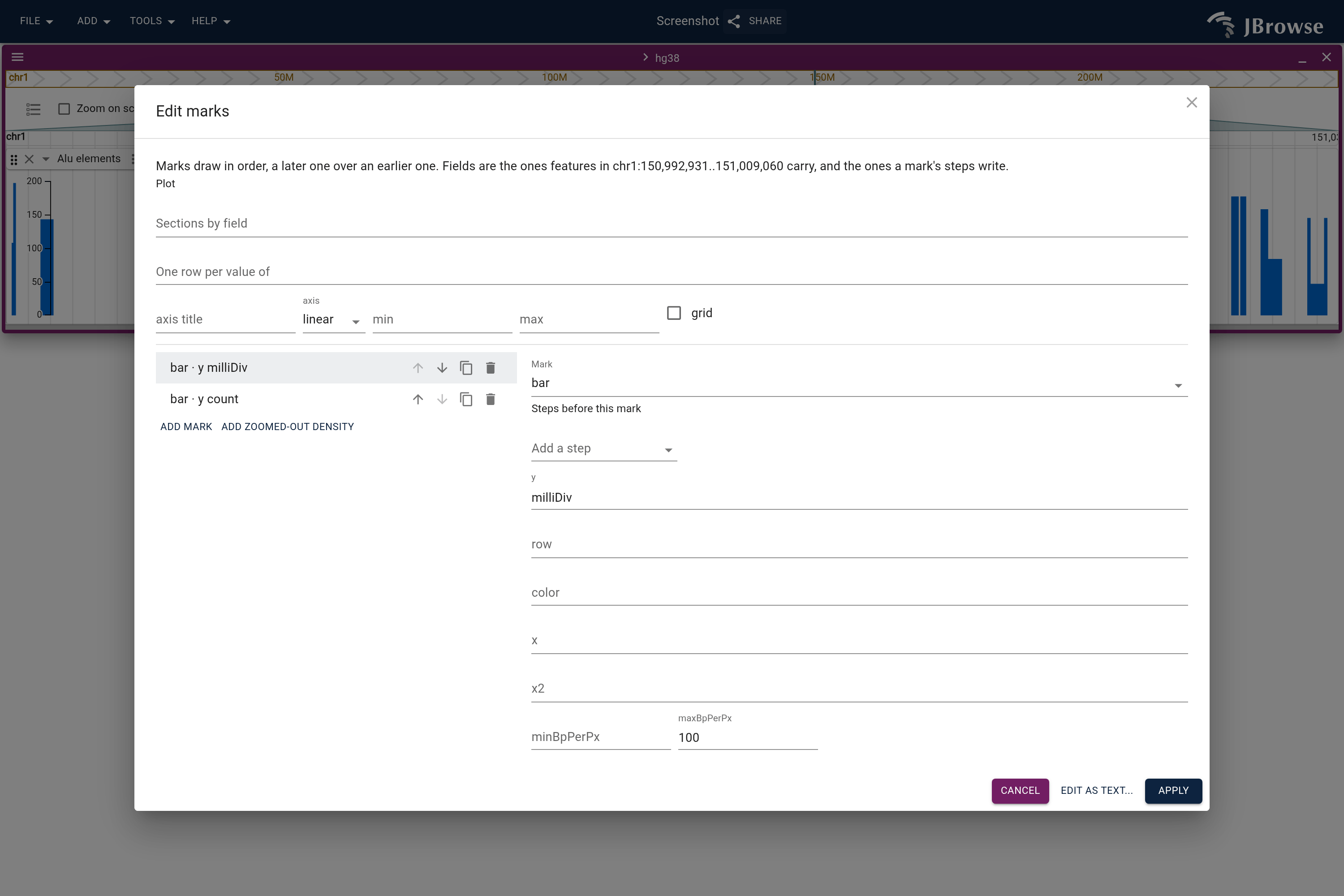Enable the grid checkbox

tap(674, 313)
